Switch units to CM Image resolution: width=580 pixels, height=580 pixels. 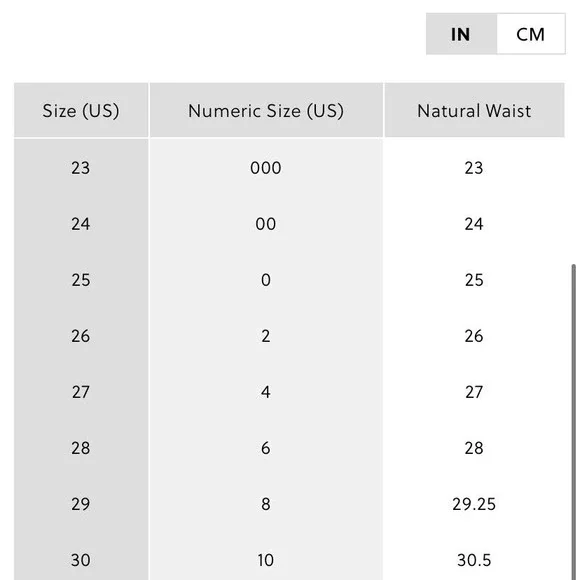[531, 34]
